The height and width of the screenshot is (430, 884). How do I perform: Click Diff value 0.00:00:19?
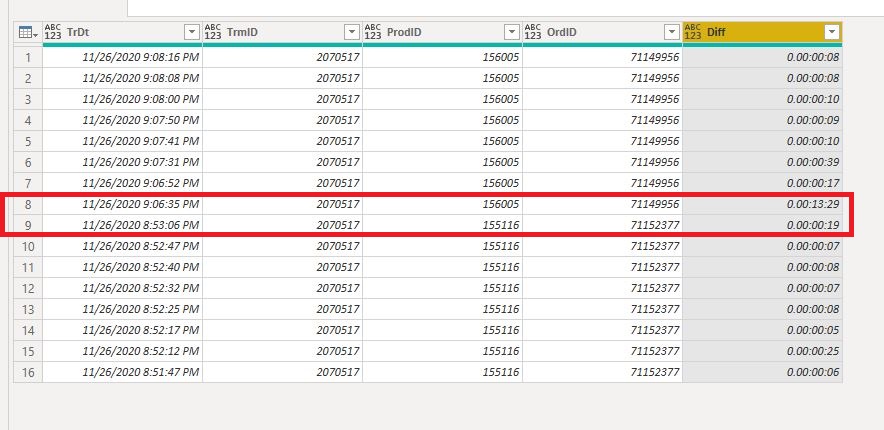[x=762, y=225]
